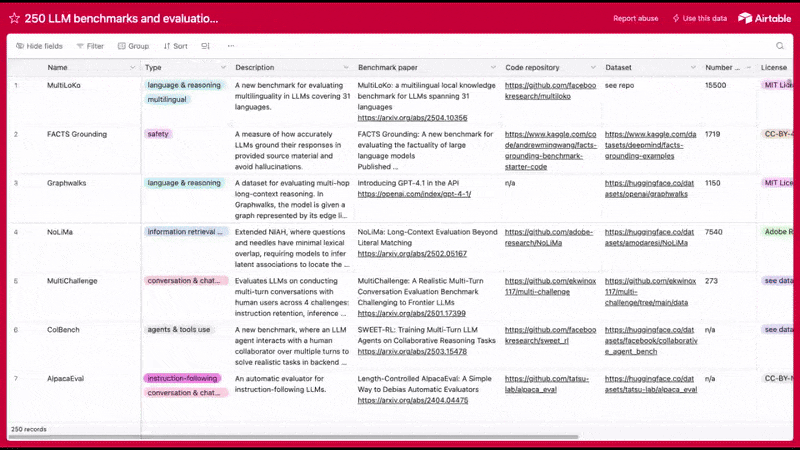Click Report abuse link

tap(636, 18)
